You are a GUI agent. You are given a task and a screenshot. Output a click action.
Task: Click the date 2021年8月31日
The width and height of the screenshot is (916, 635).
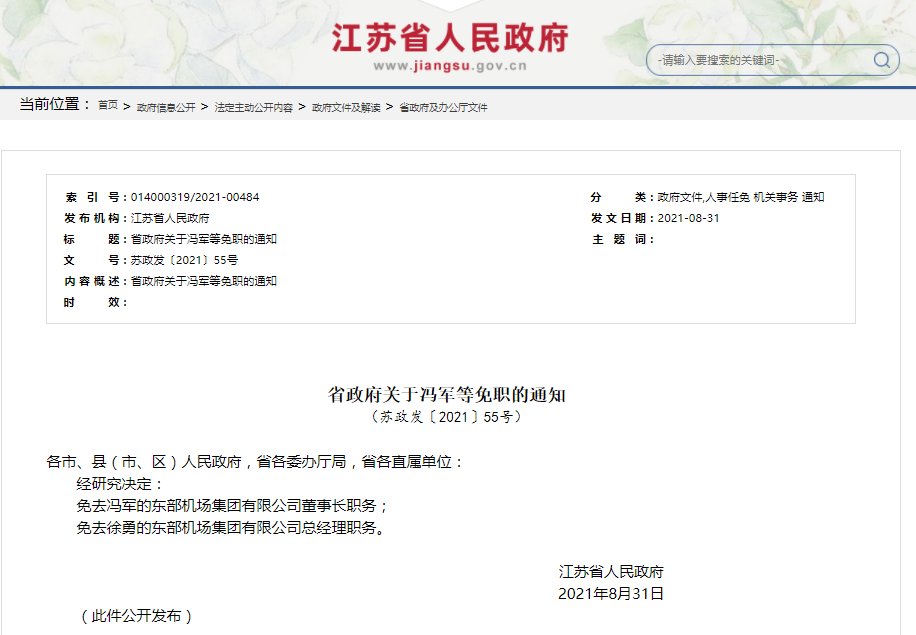pos(611,594)
